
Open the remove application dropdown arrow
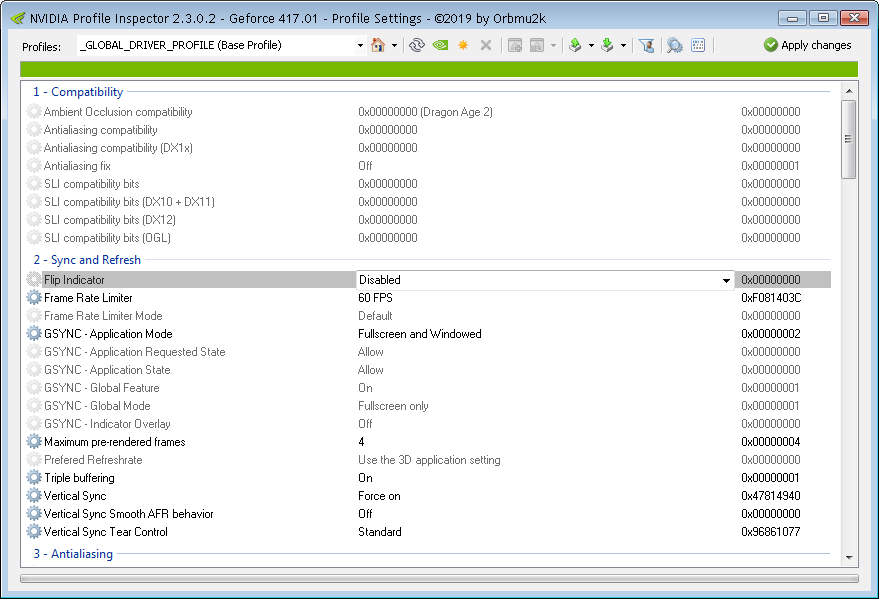pos(553,45)
